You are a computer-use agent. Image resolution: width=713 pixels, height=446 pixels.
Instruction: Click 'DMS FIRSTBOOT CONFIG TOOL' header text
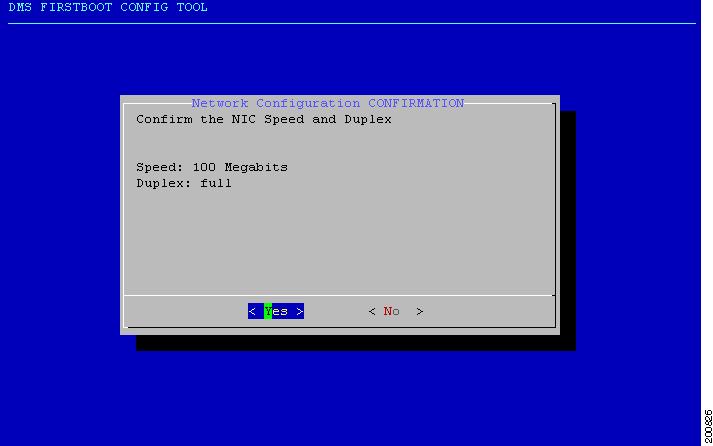108,7
